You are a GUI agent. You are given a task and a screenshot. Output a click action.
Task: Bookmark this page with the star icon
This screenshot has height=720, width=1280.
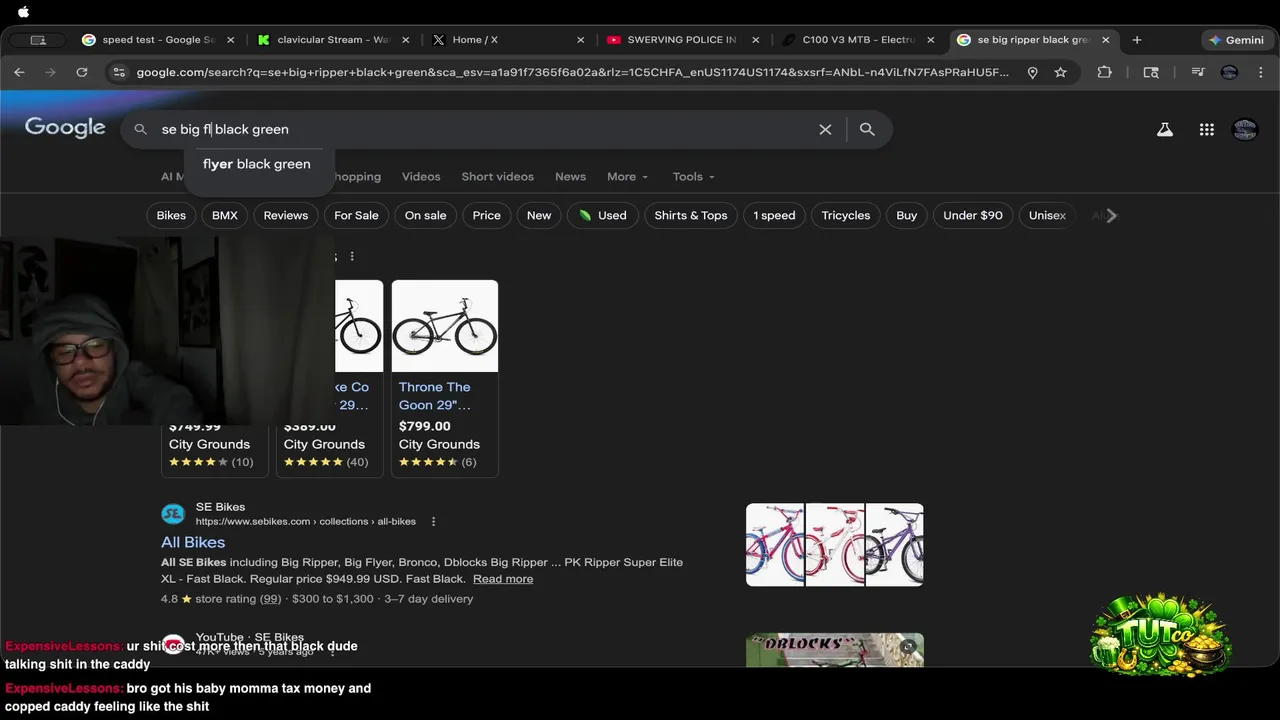pos(1060,72)
